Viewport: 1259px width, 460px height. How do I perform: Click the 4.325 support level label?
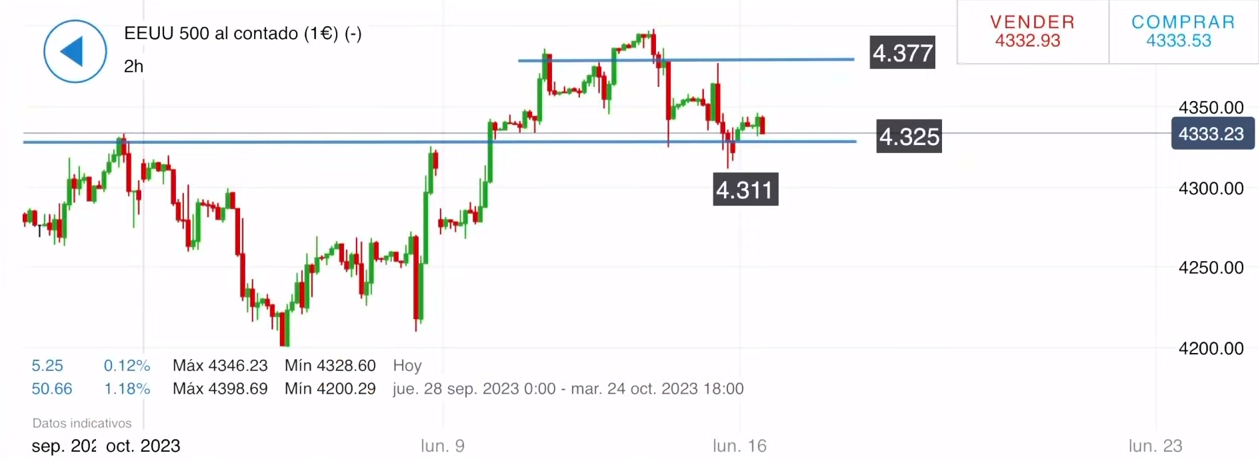908,136
